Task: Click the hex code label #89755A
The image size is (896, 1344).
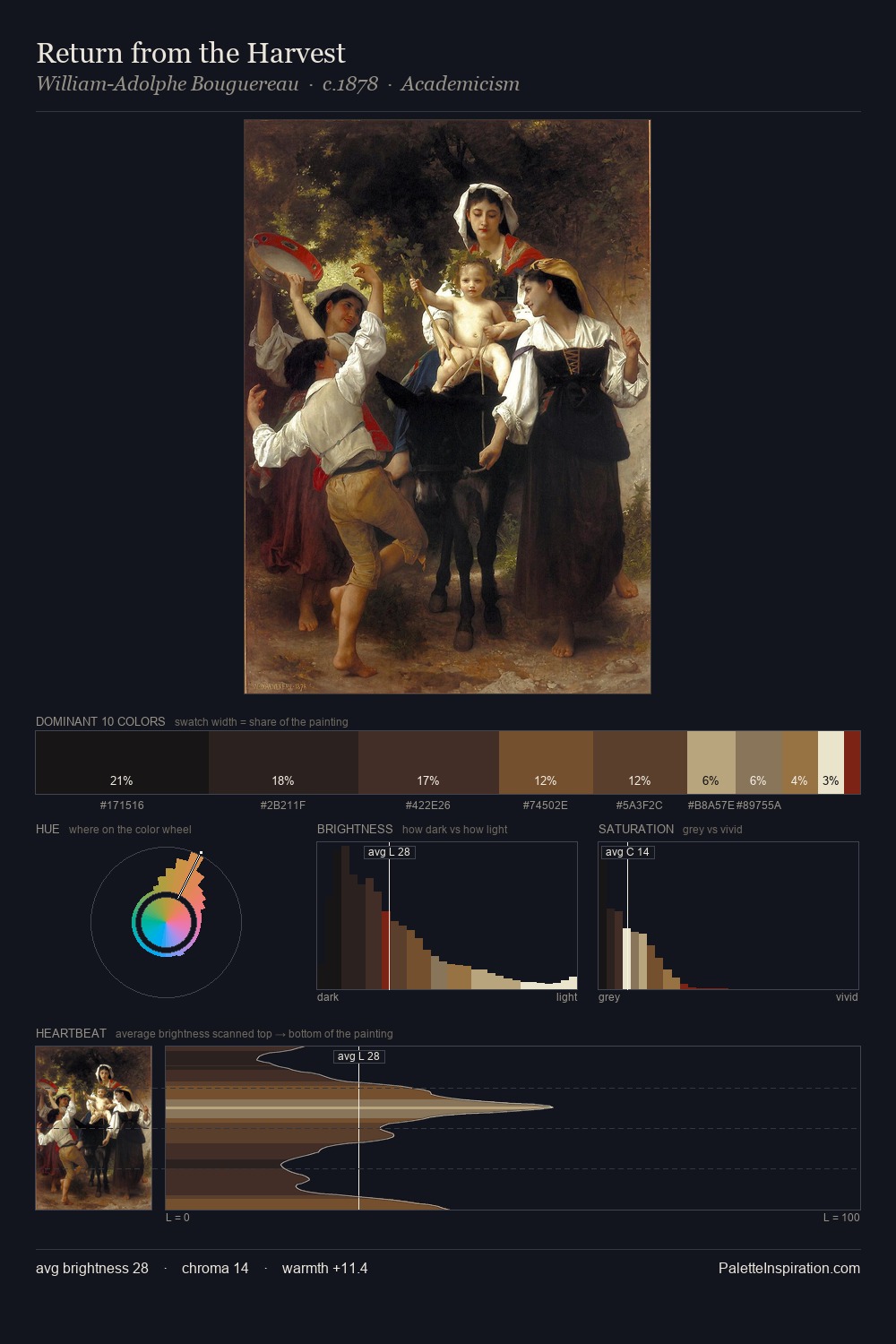Action: click(759, 806)
